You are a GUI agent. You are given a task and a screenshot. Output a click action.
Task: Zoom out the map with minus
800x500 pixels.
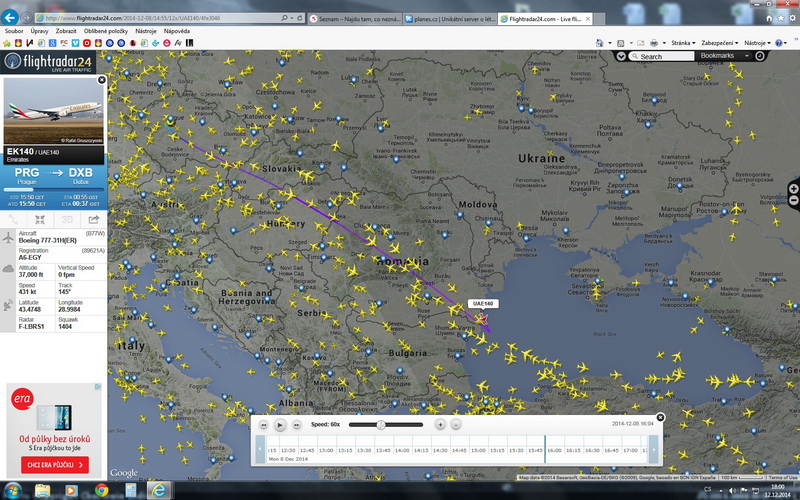click(794, 201)
